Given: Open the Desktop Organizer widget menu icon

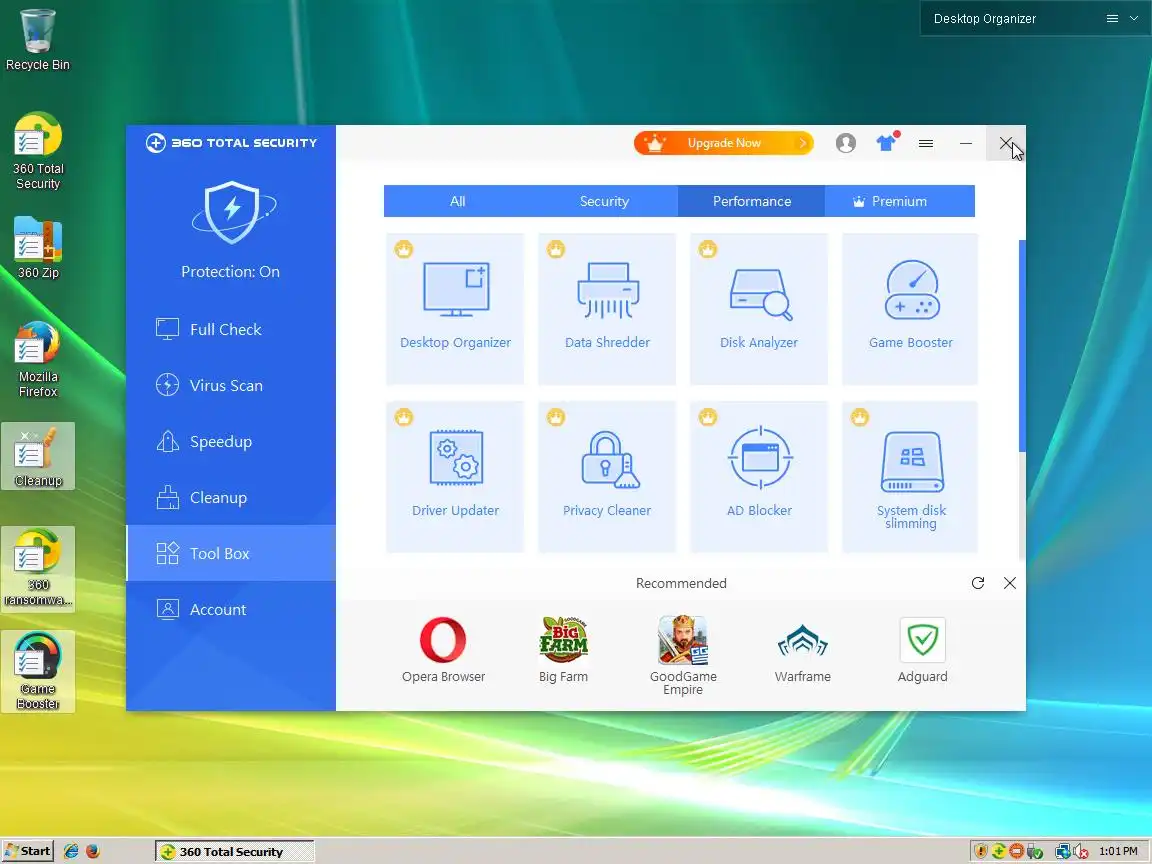Looking at the screenshot, I should (1112, 18).
